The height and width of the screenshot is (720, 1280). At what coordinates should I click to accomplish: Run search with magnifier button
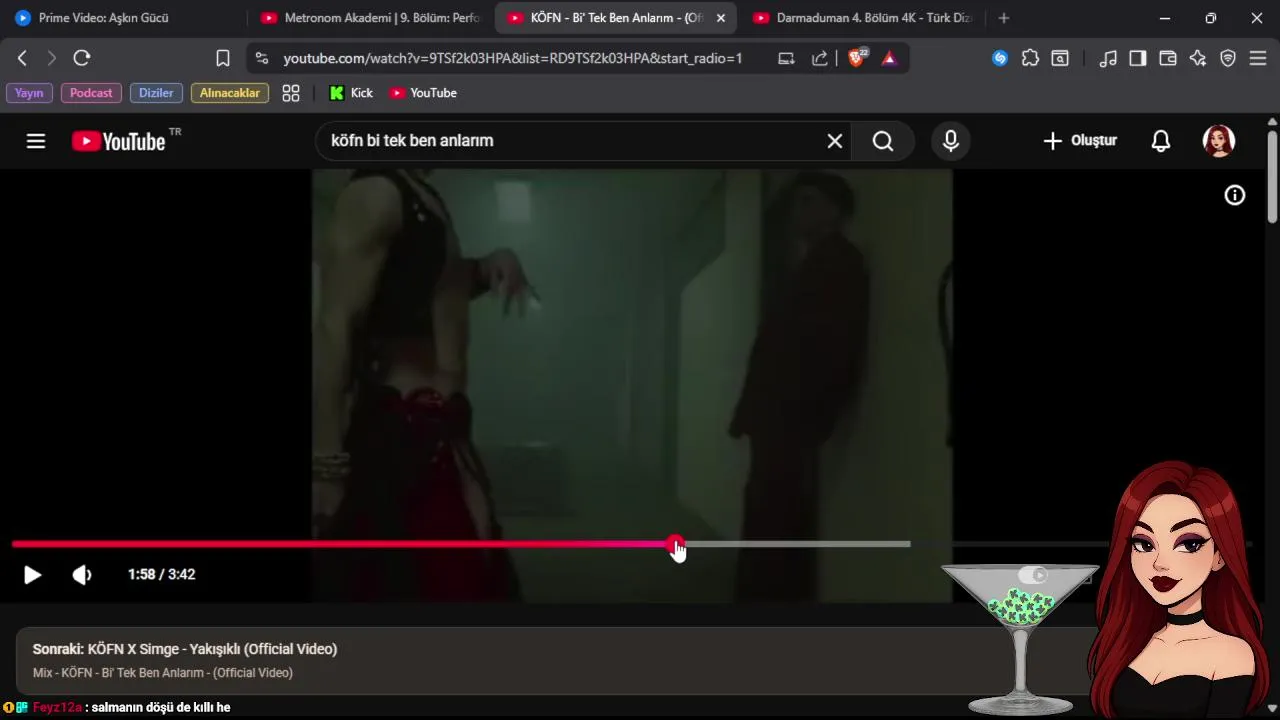pyautogui.click(x=883, y=141)
